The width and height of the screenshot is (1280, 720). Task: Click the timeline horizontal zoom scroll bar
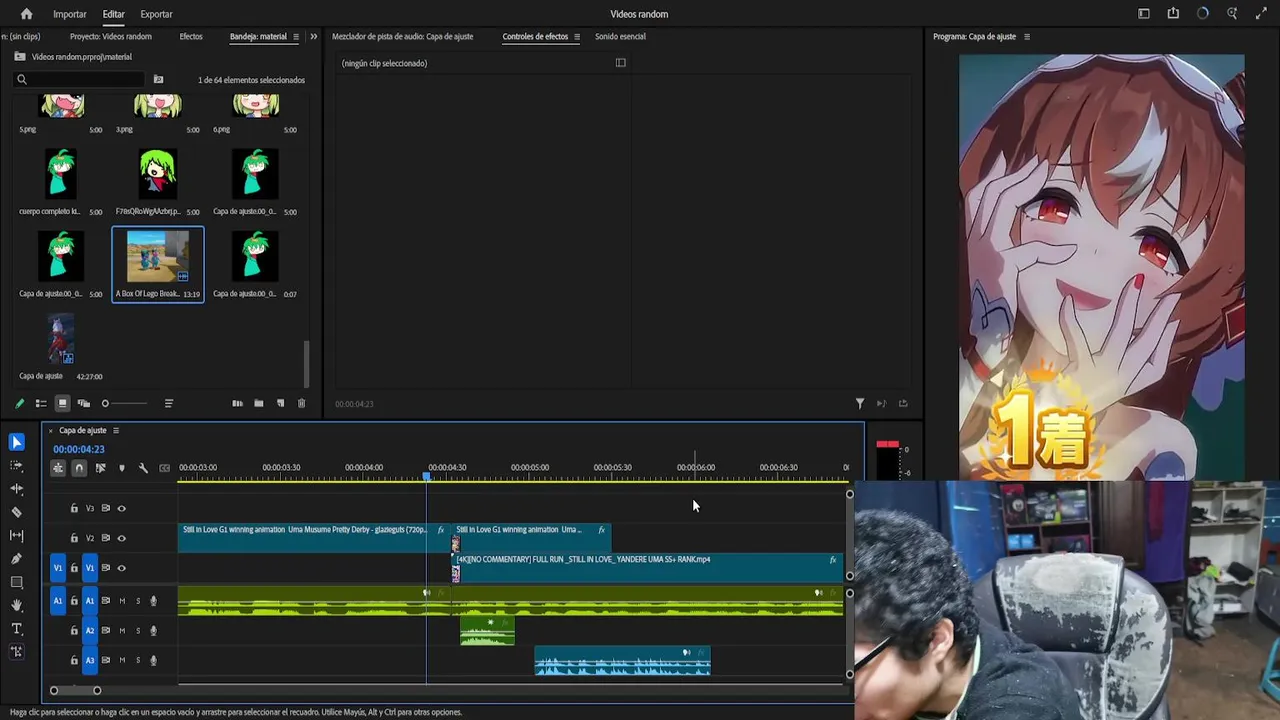(x=75, y=690)
